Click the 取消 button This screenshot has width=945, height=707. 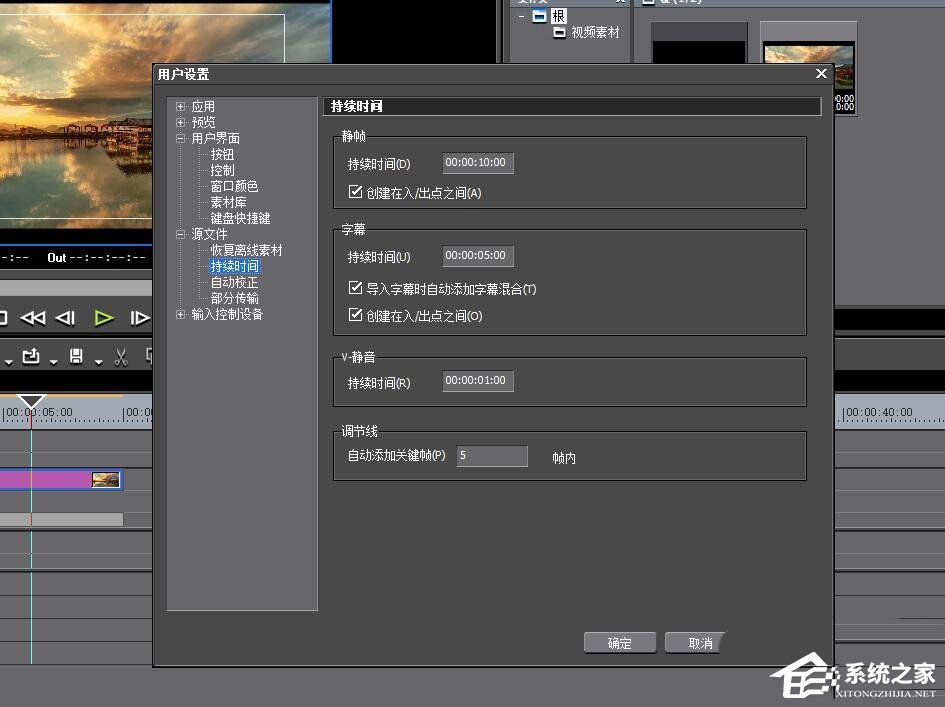click(x=694, y=642)
